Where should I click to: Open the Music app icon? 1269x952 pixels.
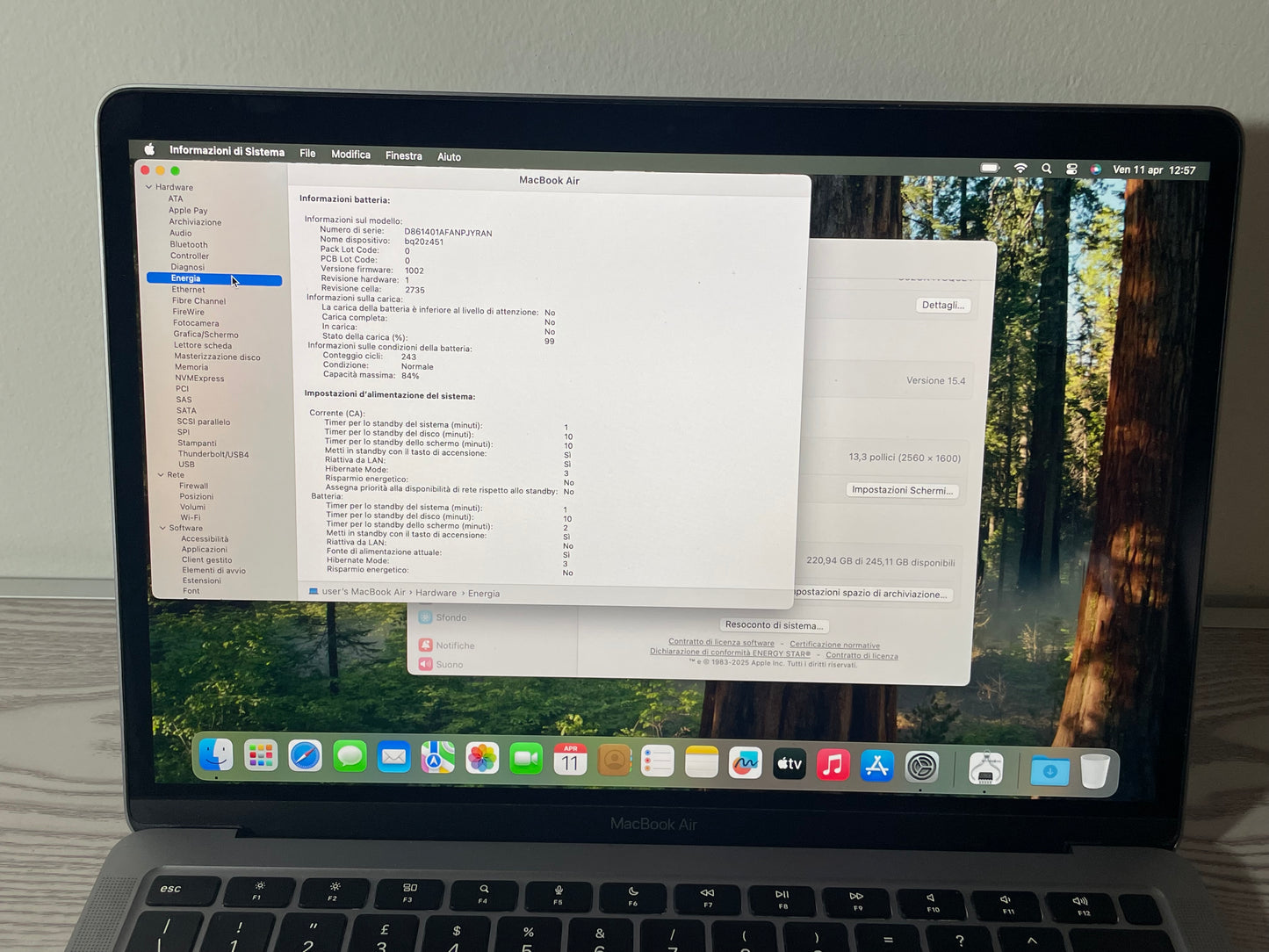[833, 765]
